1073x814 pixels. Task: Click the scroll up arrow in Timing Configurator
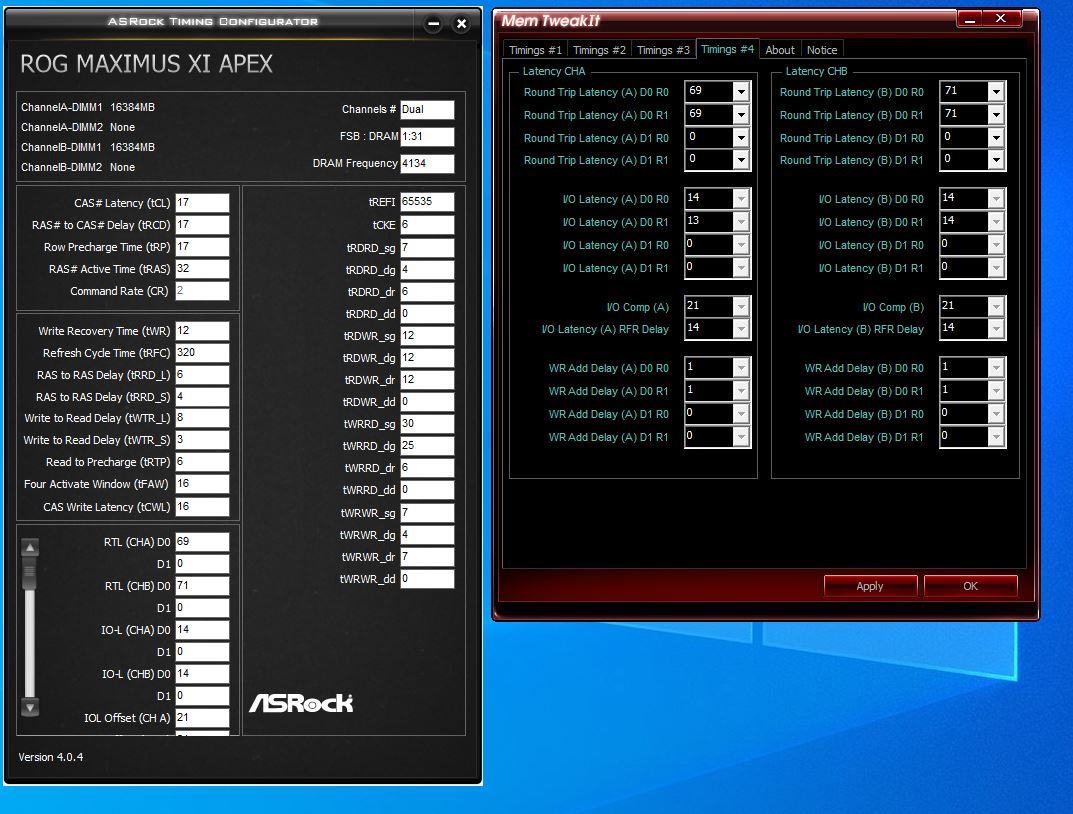(x=30, y=547)
